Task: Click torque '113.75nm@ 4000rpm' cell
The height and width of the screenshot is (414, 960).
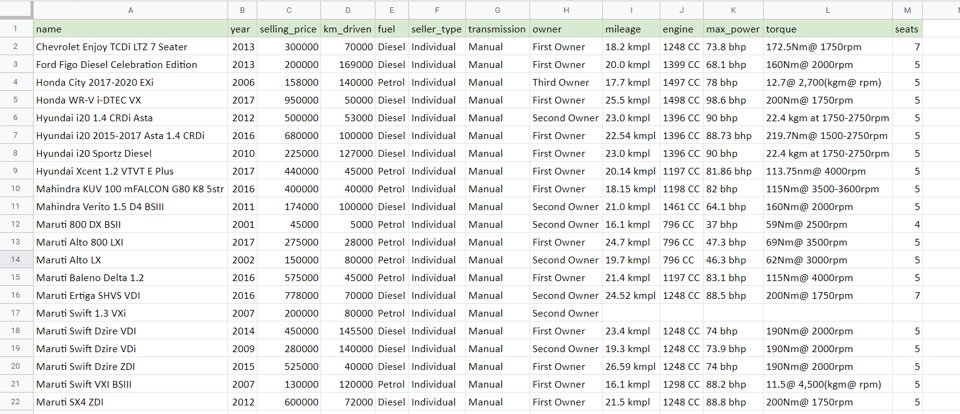Action: [828, 171]
